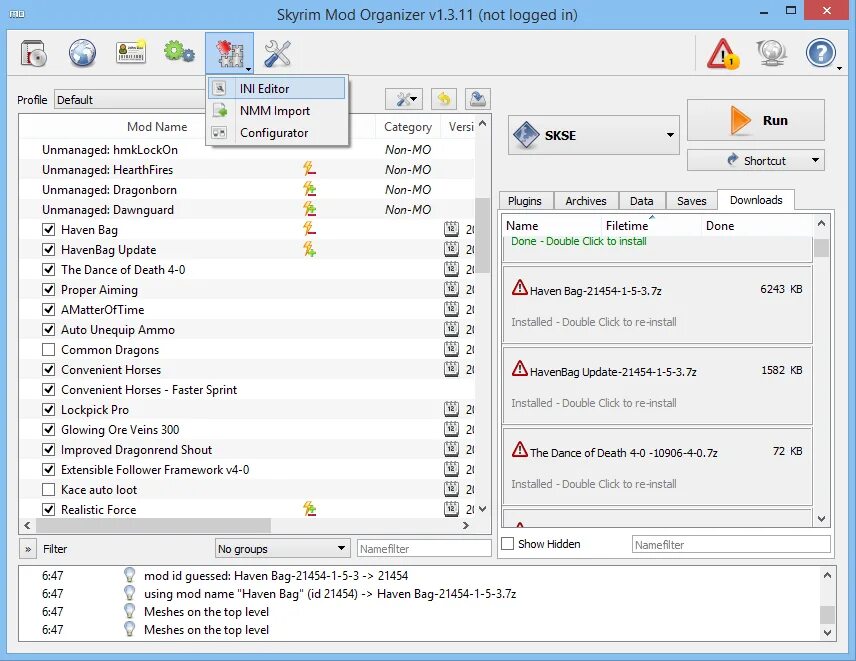Focus the downloads Namefilter field
This screenshot has width=856, height=661.
pos(731,544)
